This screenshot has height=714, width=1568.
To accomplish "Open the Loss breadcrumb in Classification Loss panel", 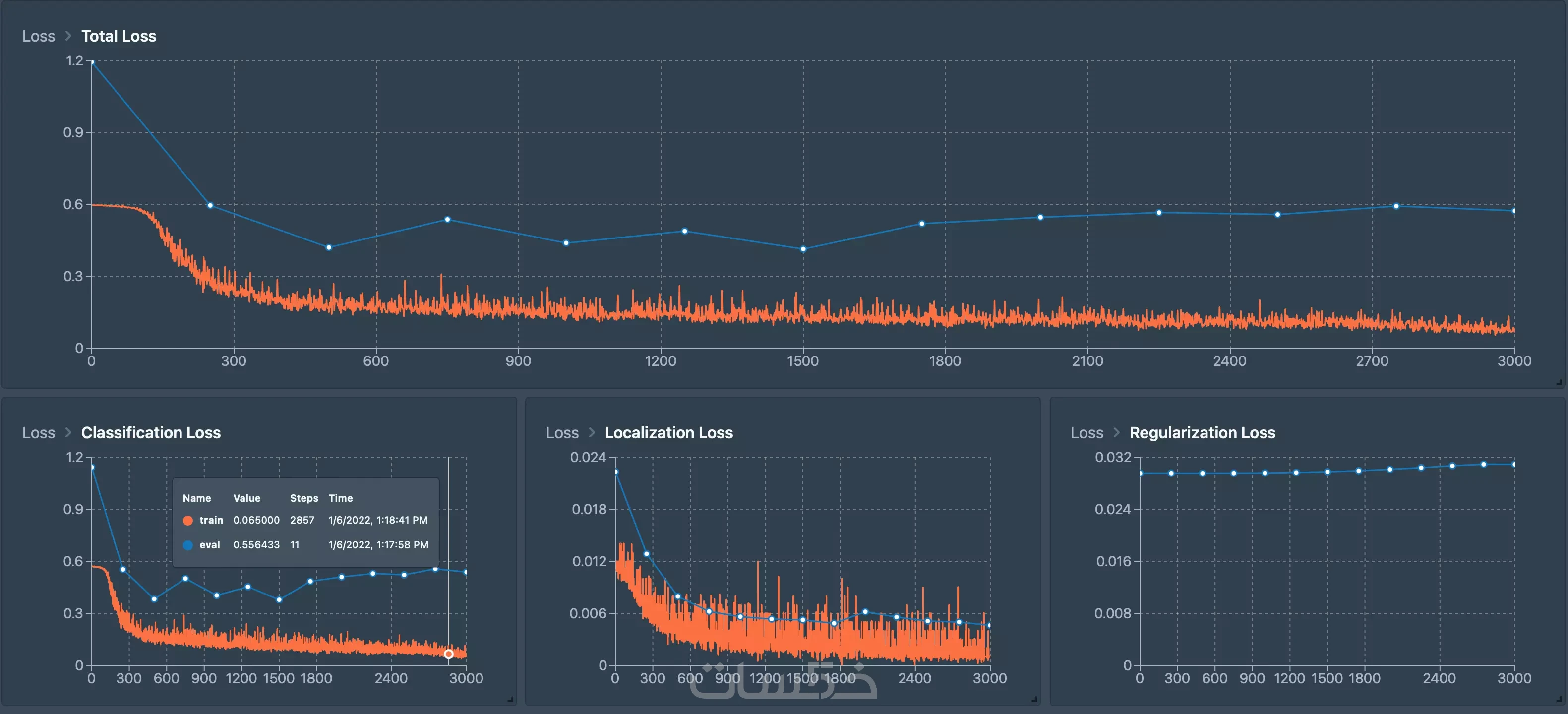I will 38,432.
